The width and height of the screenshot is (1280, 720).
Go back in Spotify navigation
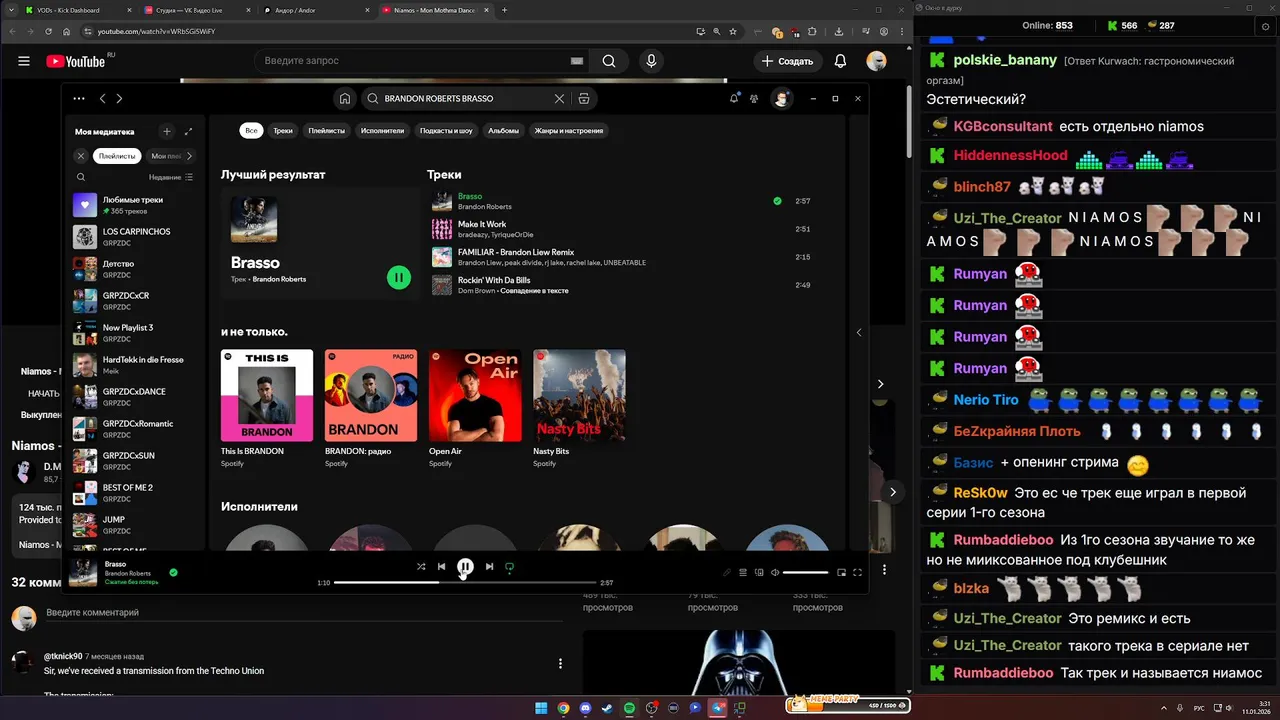point(102,99)
